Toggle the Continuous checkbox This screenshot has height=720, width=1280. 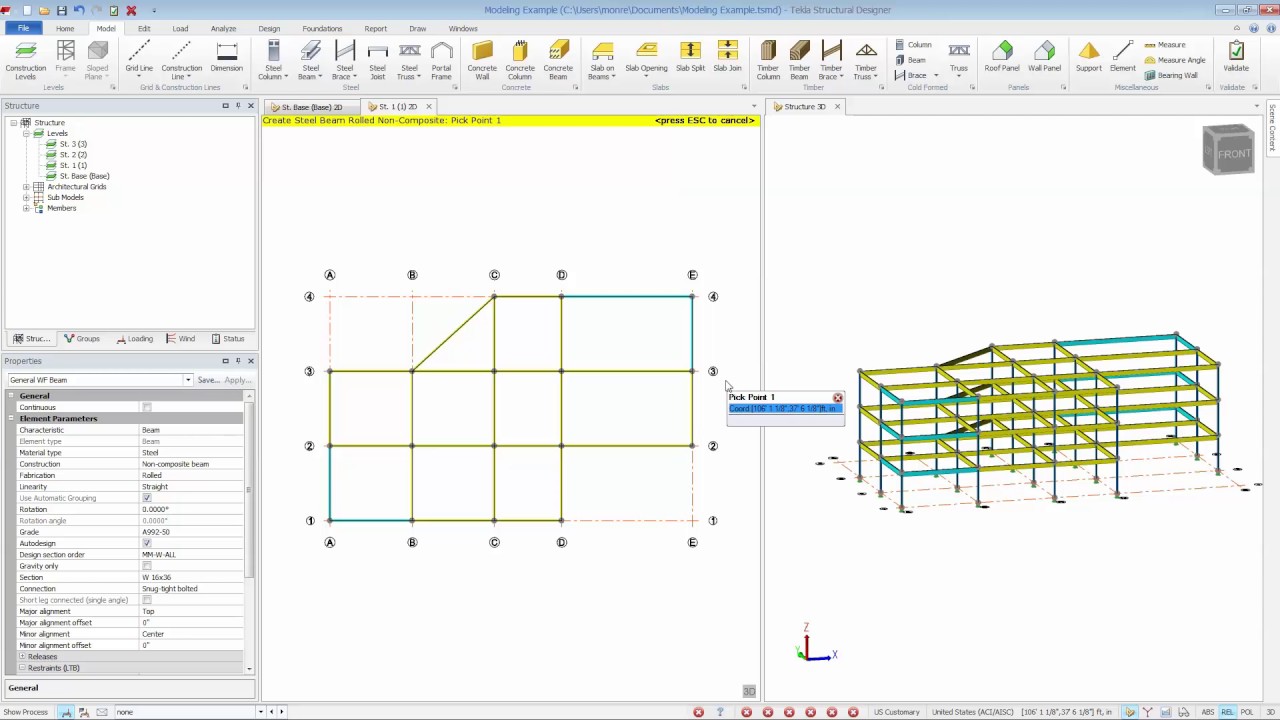coord(147,407)
